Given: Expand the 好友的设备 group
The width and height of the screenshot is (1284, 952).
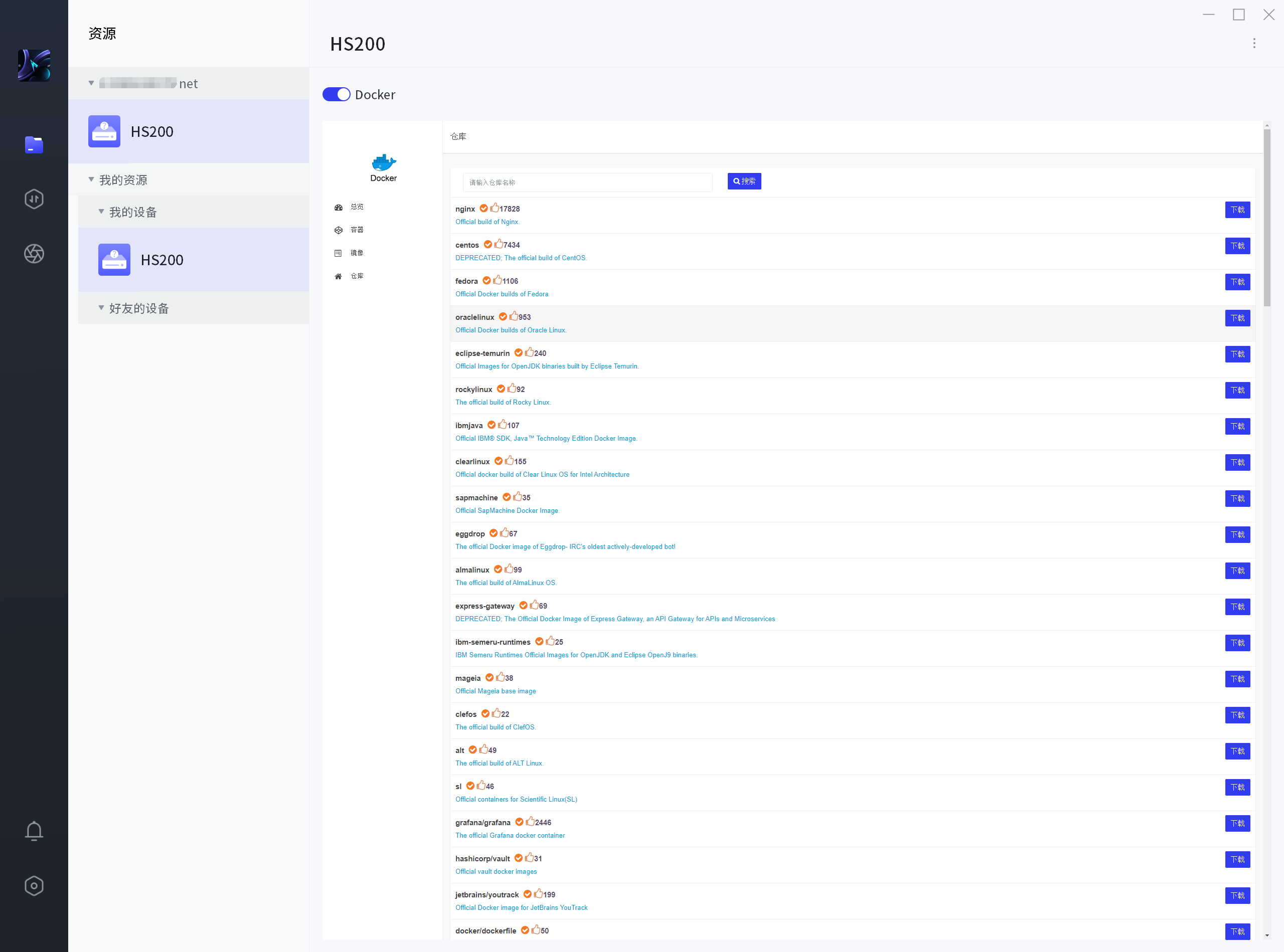Looking at the screenshot, I should [101, 308].
